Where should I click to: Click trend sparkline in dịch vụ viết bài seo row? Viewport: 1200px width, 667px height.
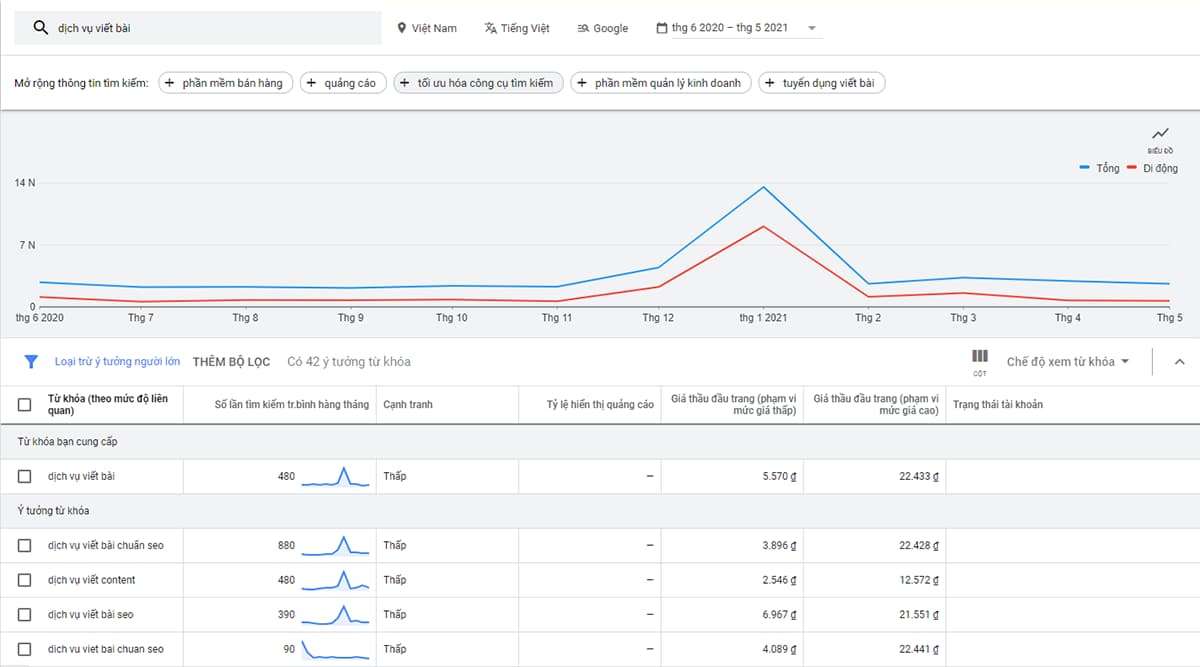pyautogui.click(x=336, y=614)
